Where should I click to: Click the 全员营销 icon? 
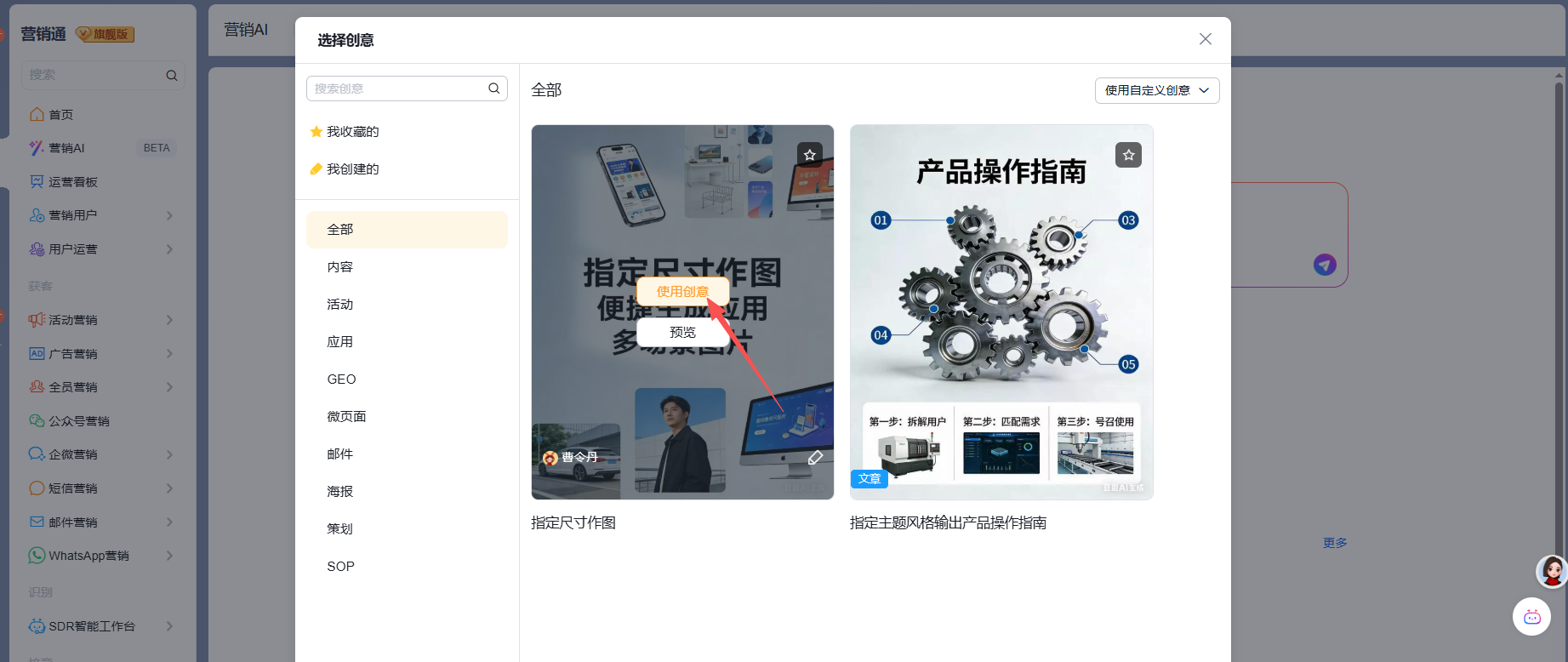[x=37, y=387]
